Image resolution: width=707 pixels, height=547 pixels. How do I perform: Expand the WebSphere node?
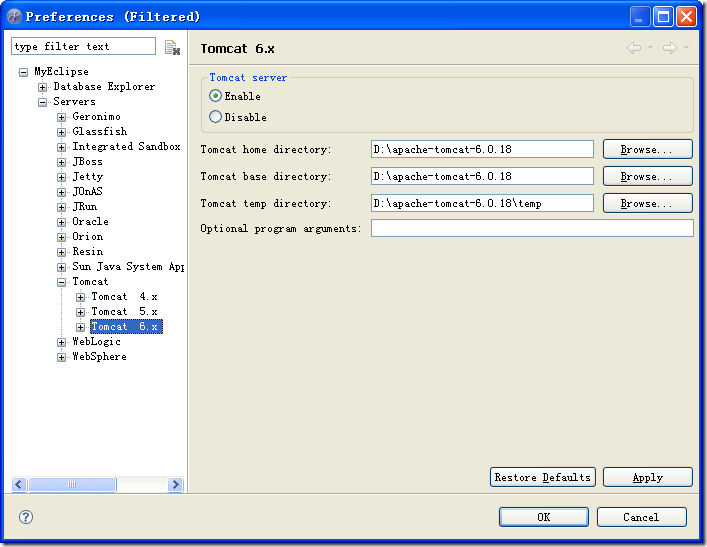[61, 357]
